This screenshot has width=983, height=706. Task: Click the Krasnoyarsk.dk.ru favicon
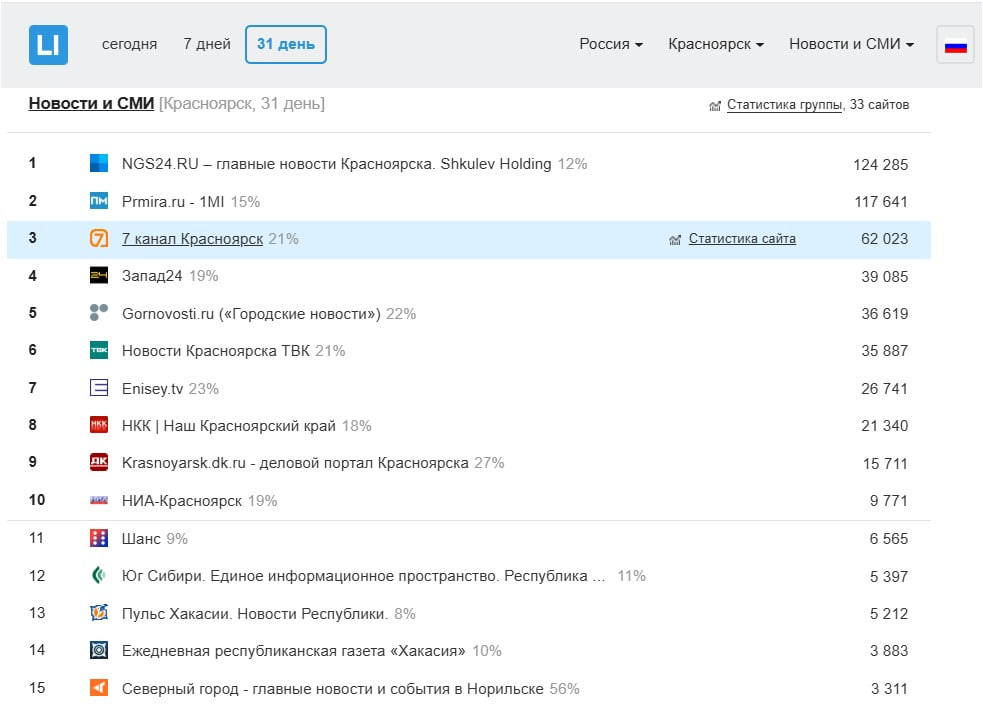pos(99,463)
